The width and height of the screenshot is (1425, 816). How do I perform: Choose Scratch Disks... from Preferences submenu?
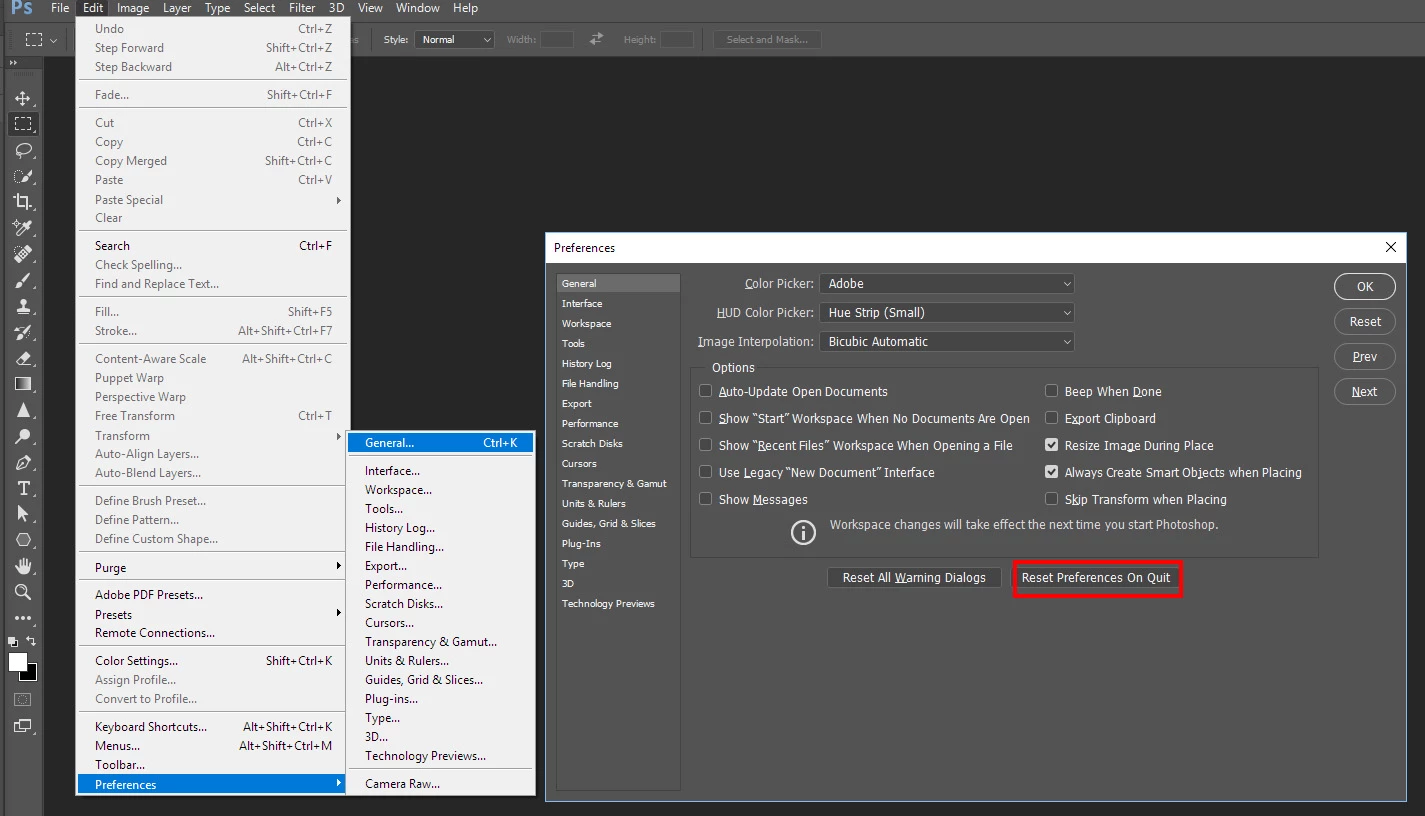click(x=441, y=604)
